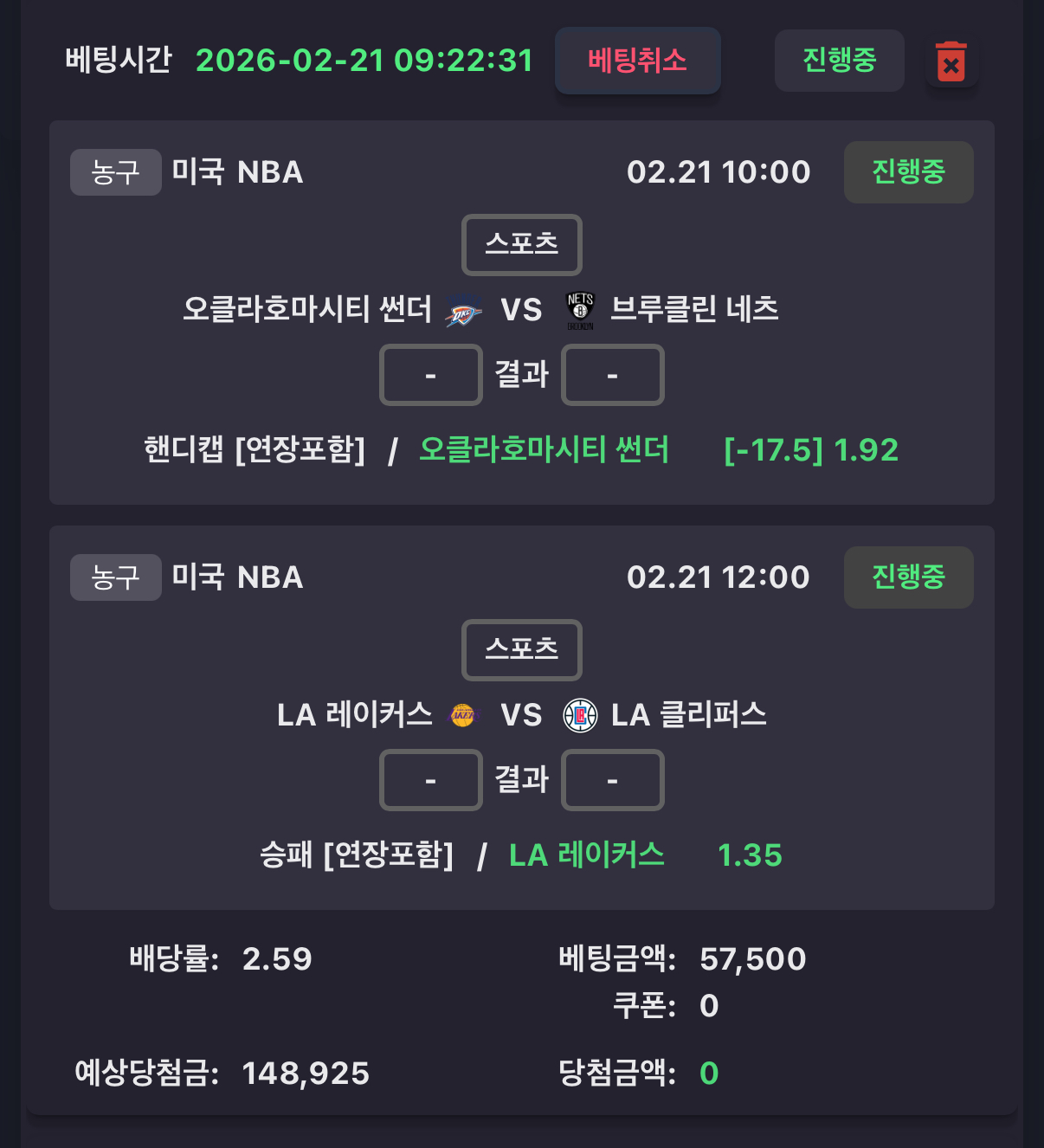The image size is (1044, 1148).
Task: Click the LA Clippers team logo
Action: (580, 715)
